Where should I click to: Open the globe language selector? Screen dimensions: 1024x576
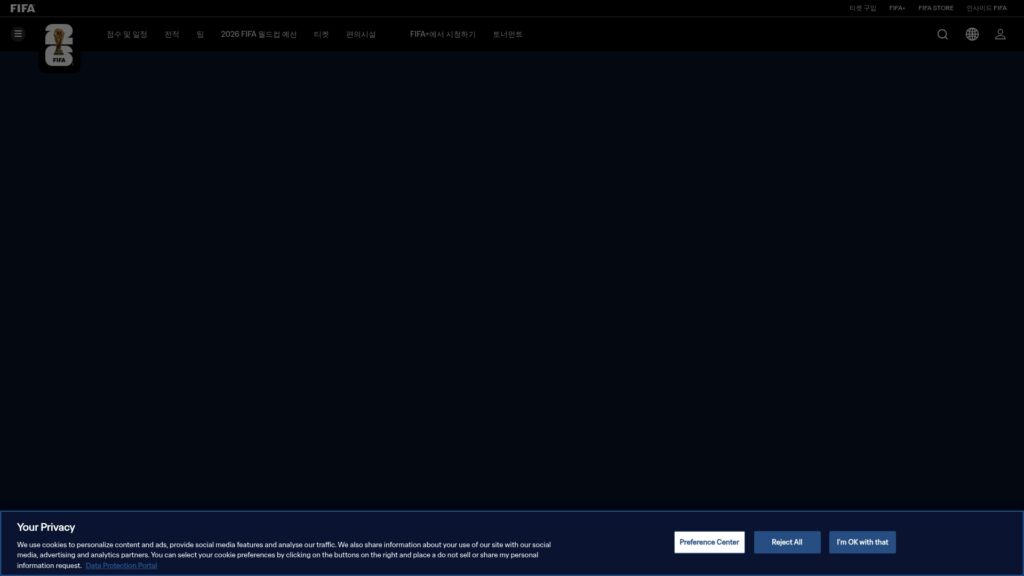(x=972, y=34)
